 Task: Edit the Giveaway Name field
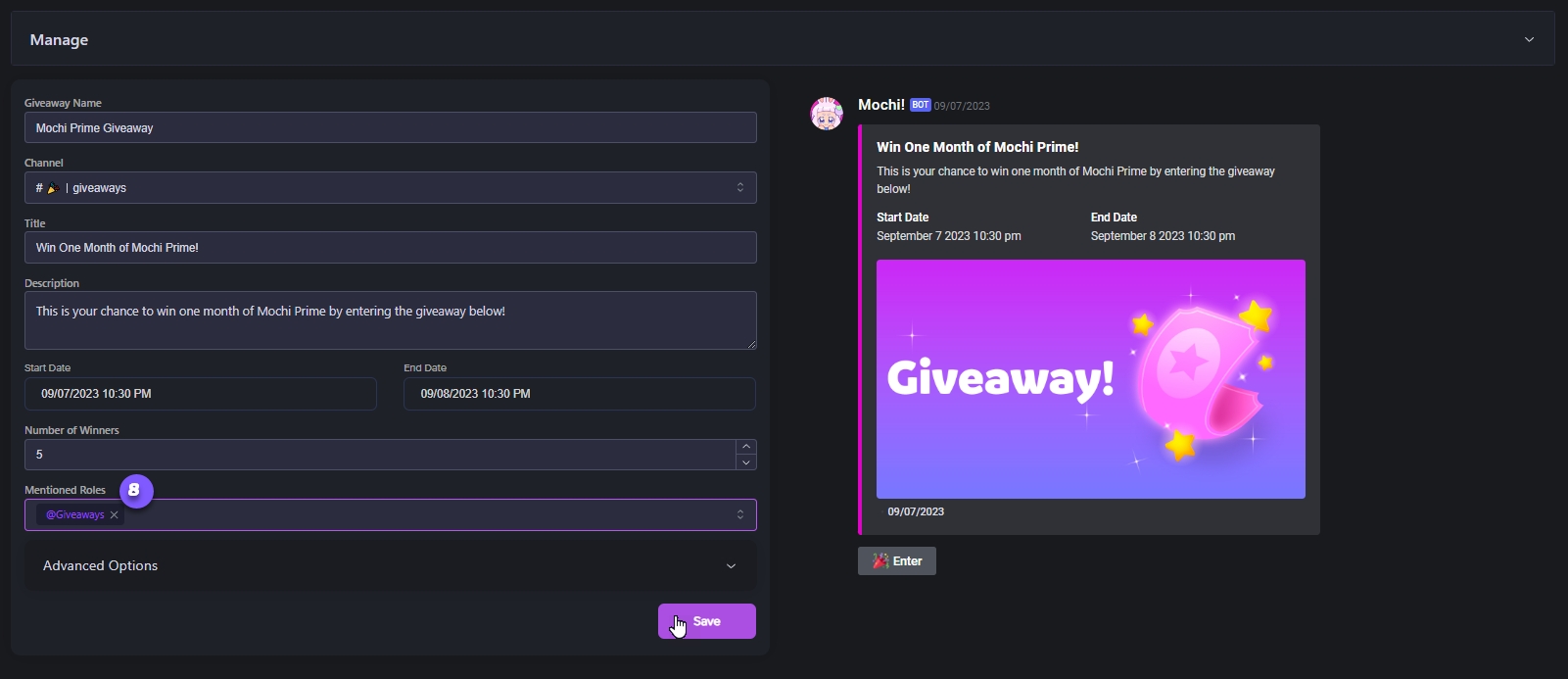[391, 127]
